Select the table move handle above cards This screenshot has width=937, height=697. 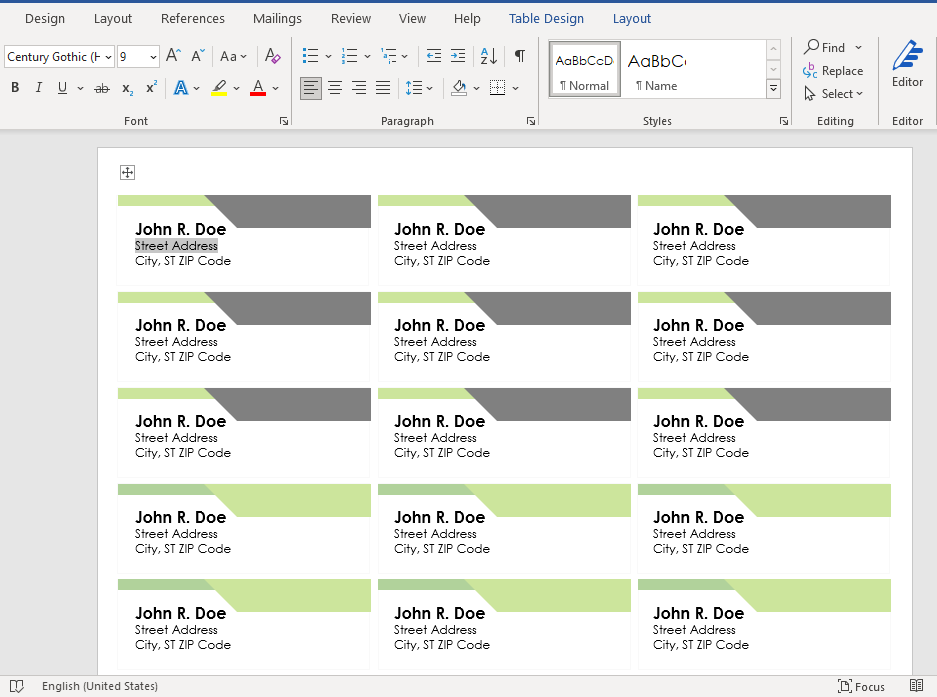(127, 172)
